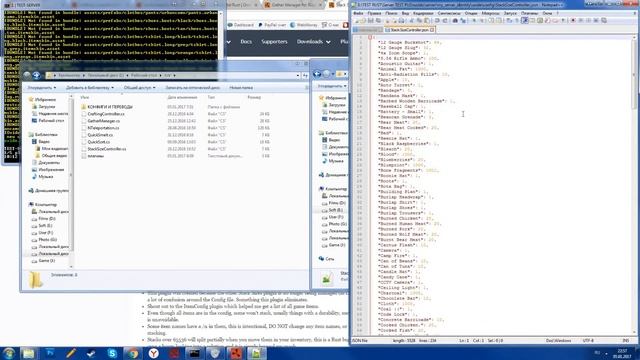Click Notepad++ Replace toolbar icon
The height and width of the screenshot is (360, 640).
coord(462,20)
